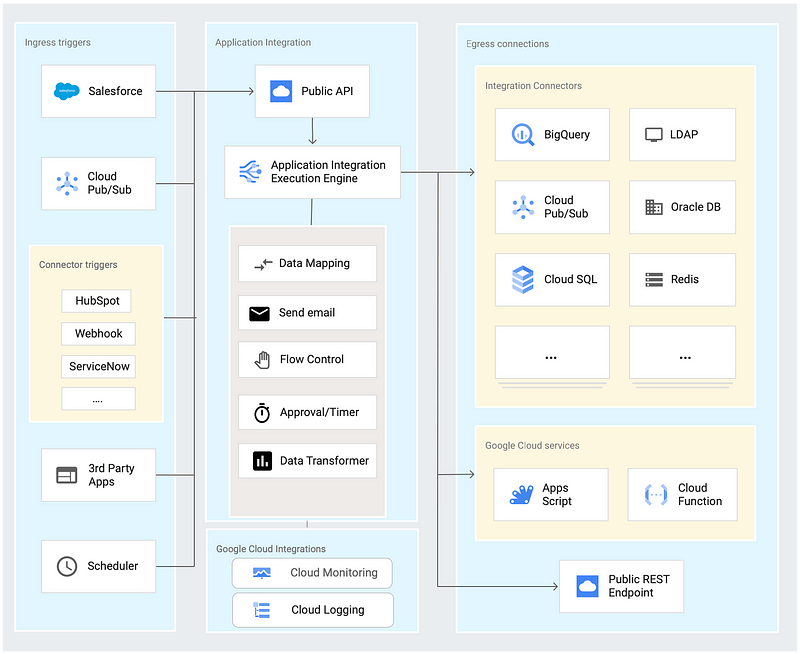Open the Cloud Monitoring integration
The width and height of the screenshot is (800, 654).
point(312,573)
